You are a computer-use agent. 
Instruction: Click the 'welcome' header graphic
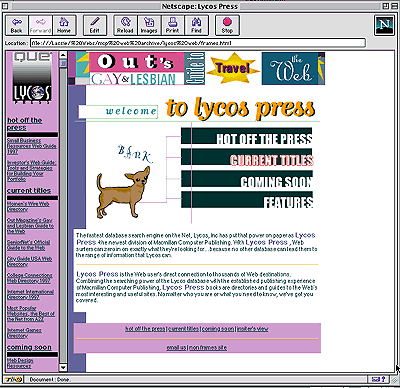click(x=118, y=112)
